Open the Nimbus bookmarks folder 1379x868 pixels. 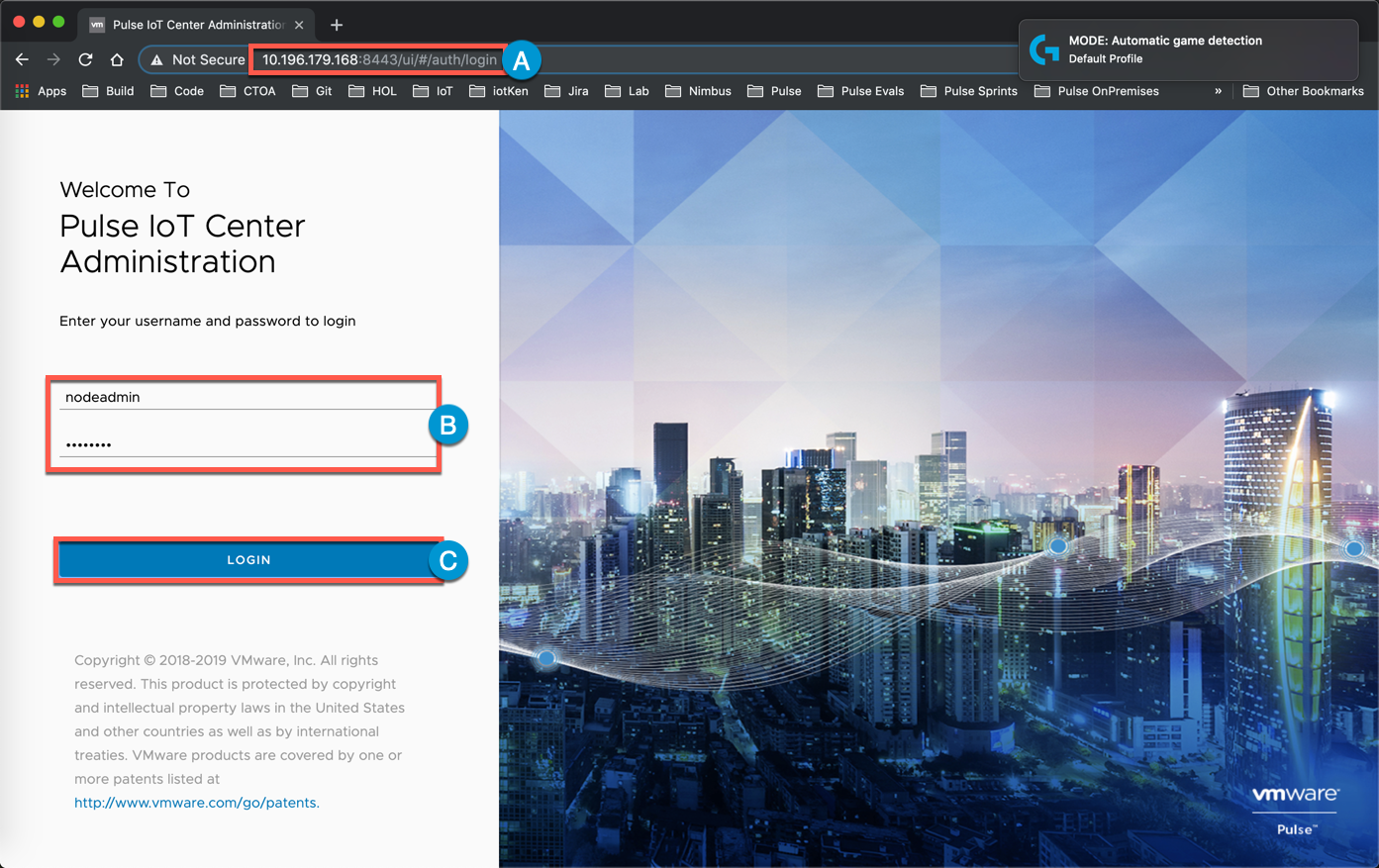pyautogui.click(x=698, y=91)
